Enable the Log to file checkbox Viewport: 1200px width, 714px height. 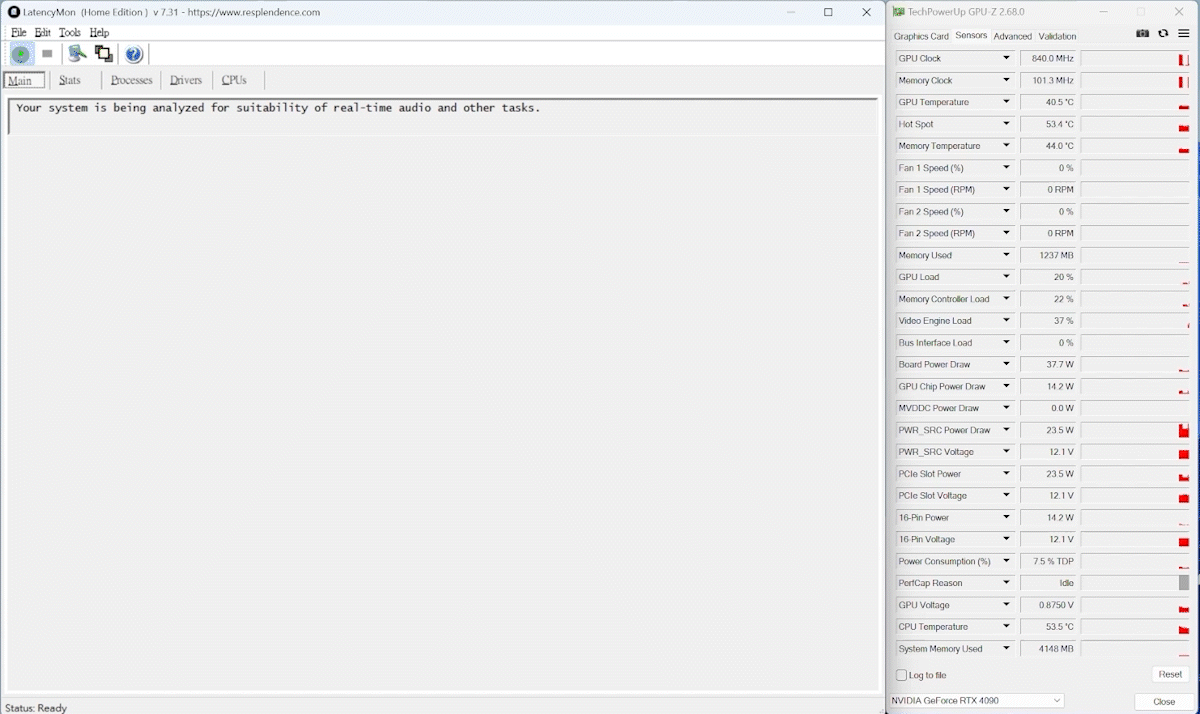(902, 676)
